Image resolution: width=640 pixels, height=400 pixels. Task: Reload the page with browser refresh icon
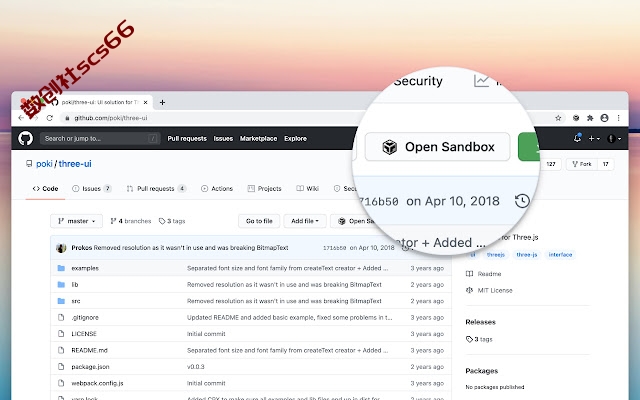coord(49,118)
